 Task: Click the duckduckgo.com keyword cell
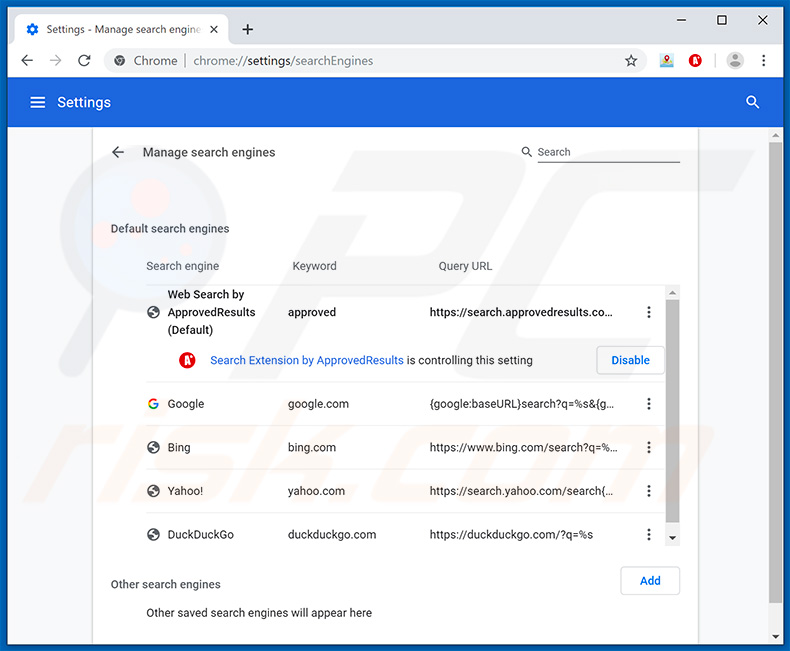click(x=332, y=535)
